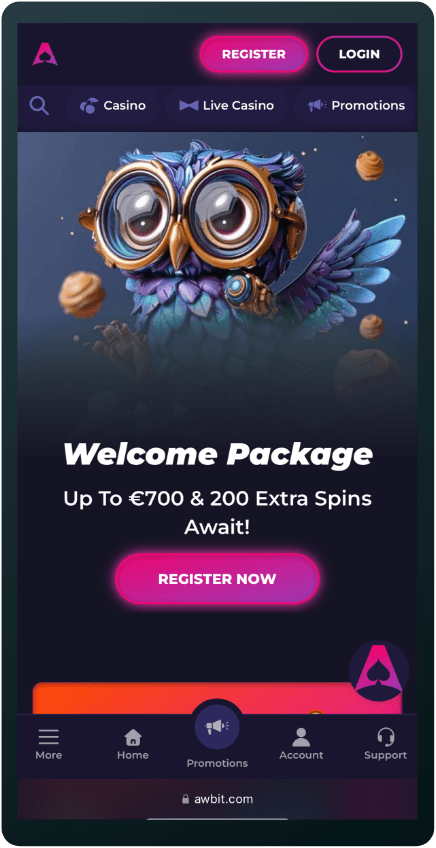Click the lock icon beside awbit.com
The width and height of the screenshot is (436, 848).
(186, 799)
